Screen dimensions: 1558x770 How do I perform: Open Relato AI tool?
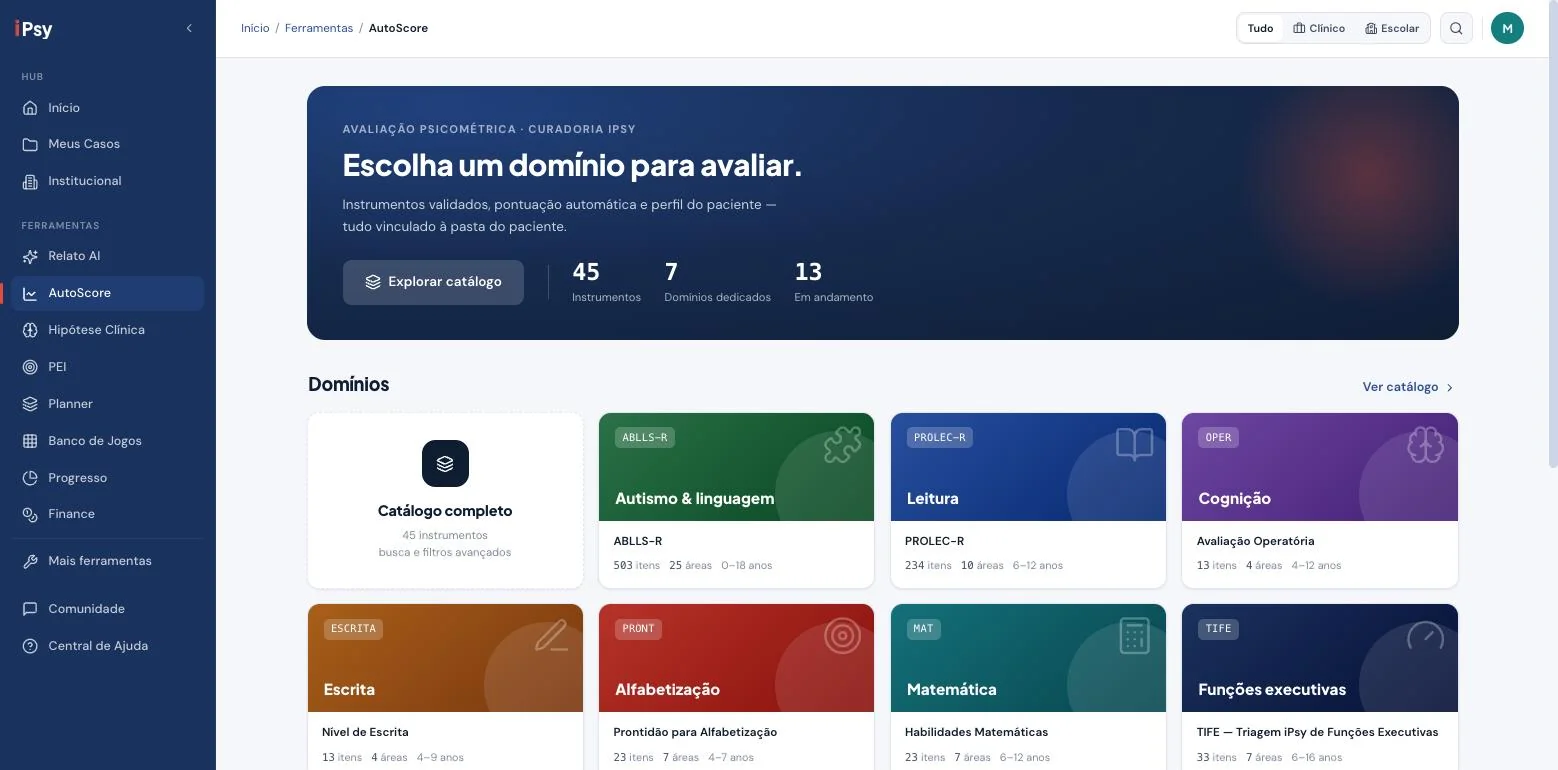[108, 256]
